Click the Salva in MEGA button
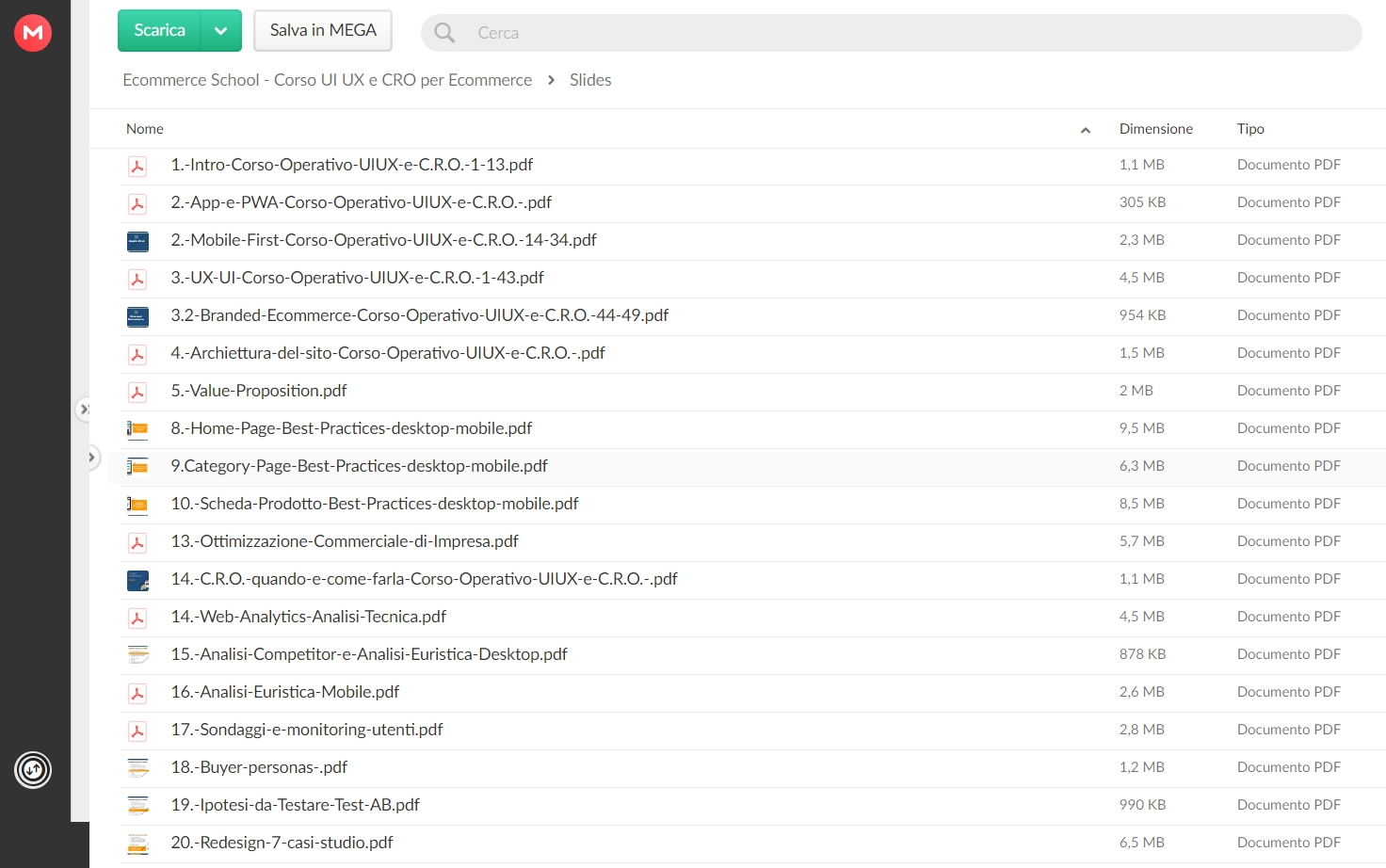 point(323,31)
